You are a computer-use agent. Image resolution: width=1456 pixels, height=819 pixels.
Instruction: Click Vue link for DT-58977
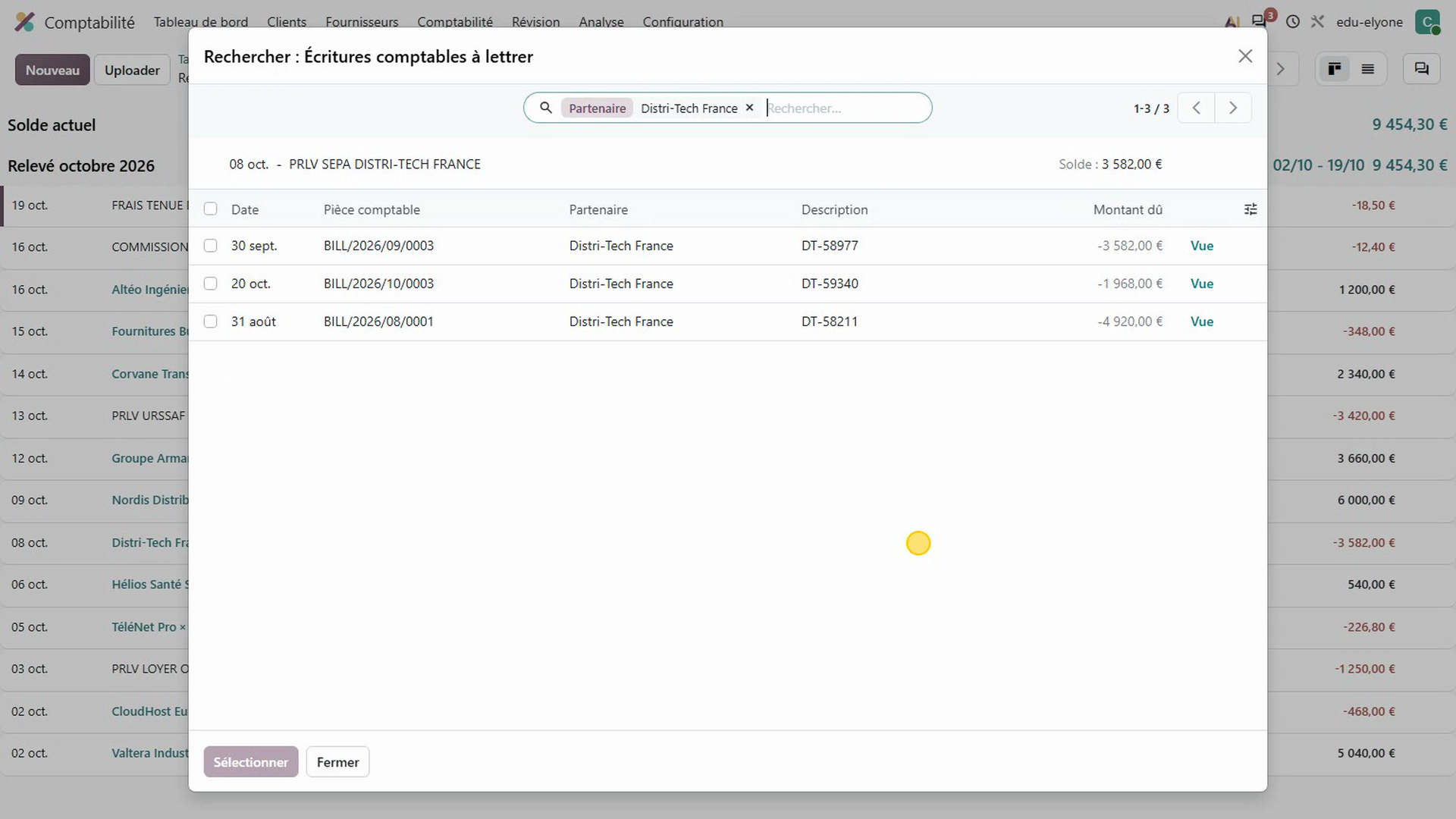1202,246
